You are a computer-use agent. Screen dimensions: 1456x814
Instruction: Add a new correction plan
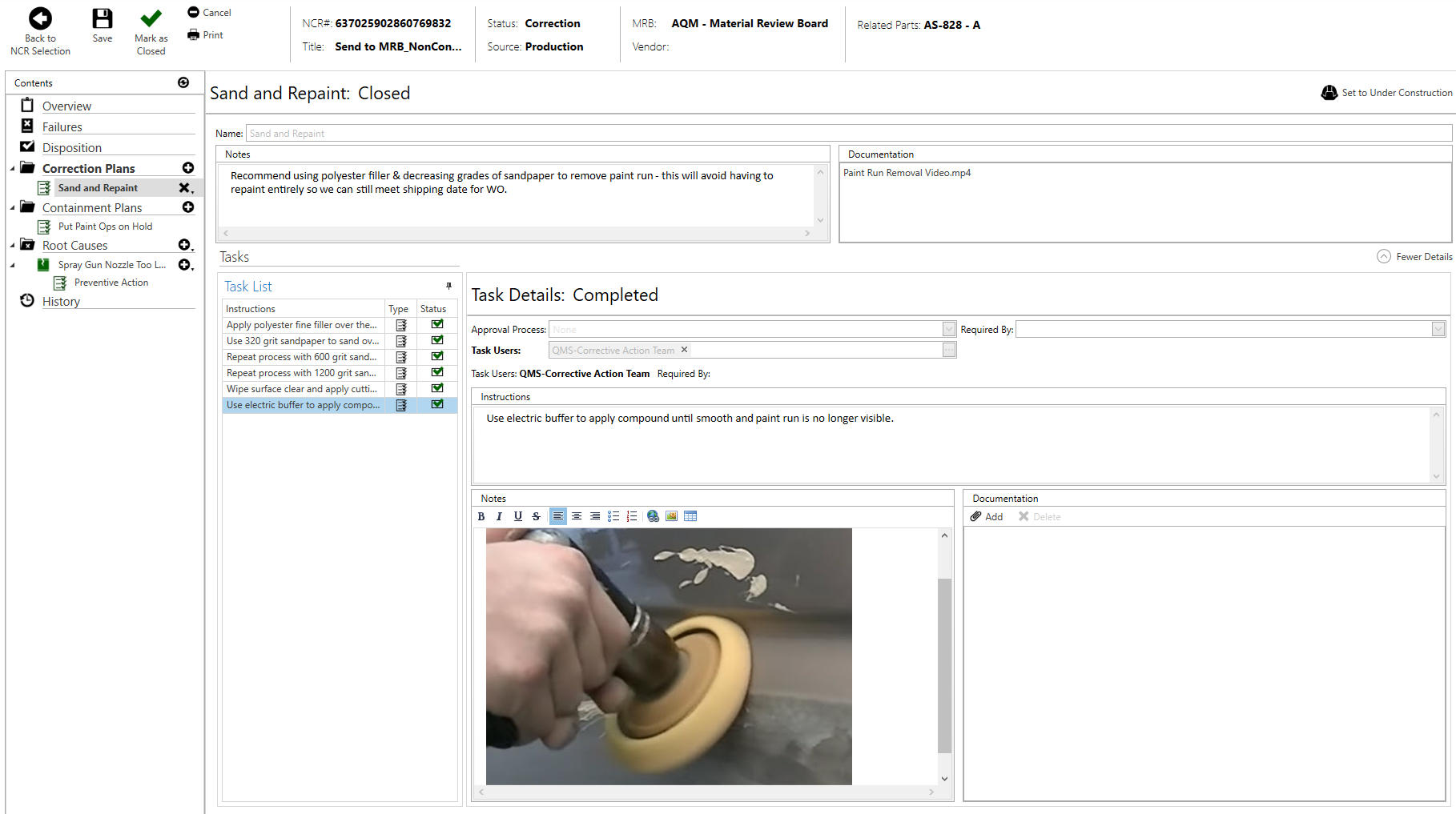coord(188,168)
